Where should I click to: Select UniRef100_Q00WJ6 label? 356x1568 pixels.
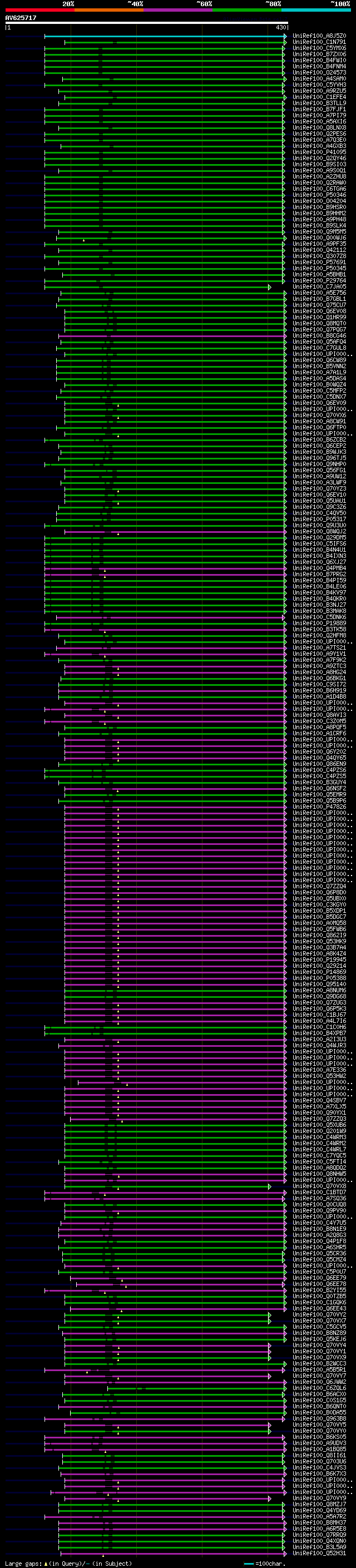pyautogui.click(x=319, y=238)
